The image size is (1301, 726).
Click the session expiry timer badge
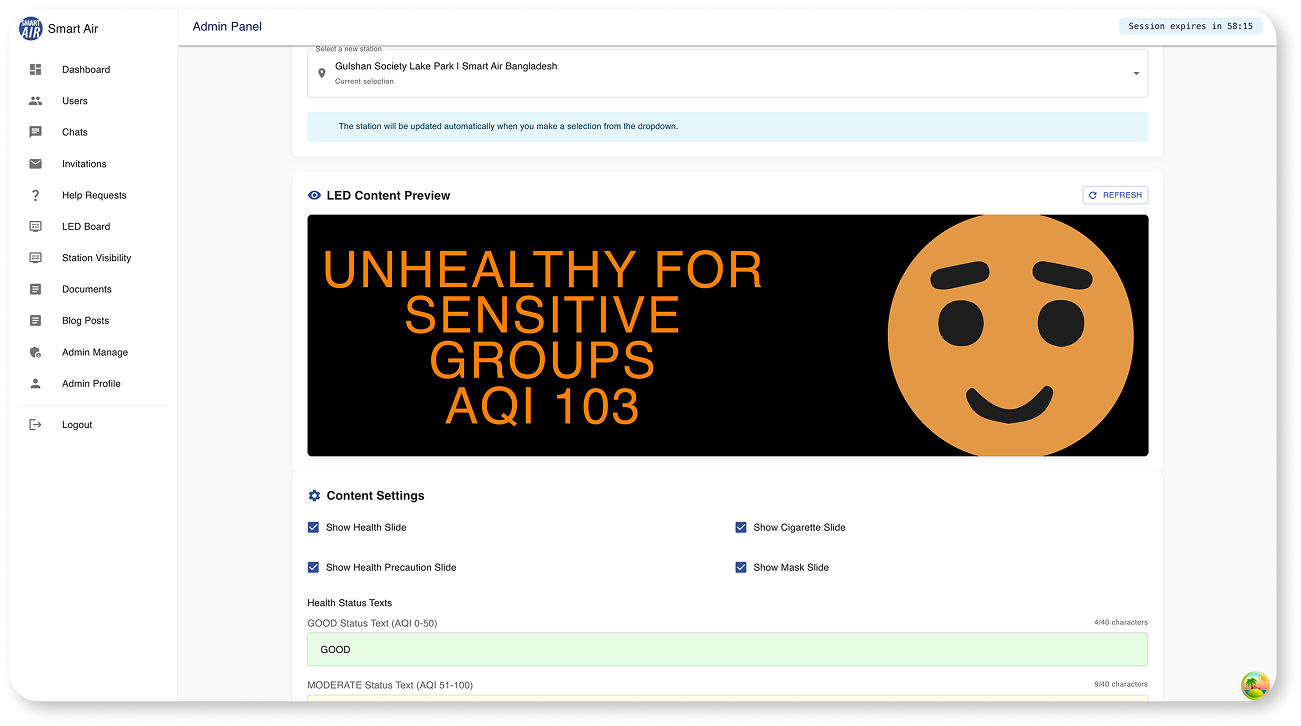click(1190, 27)
